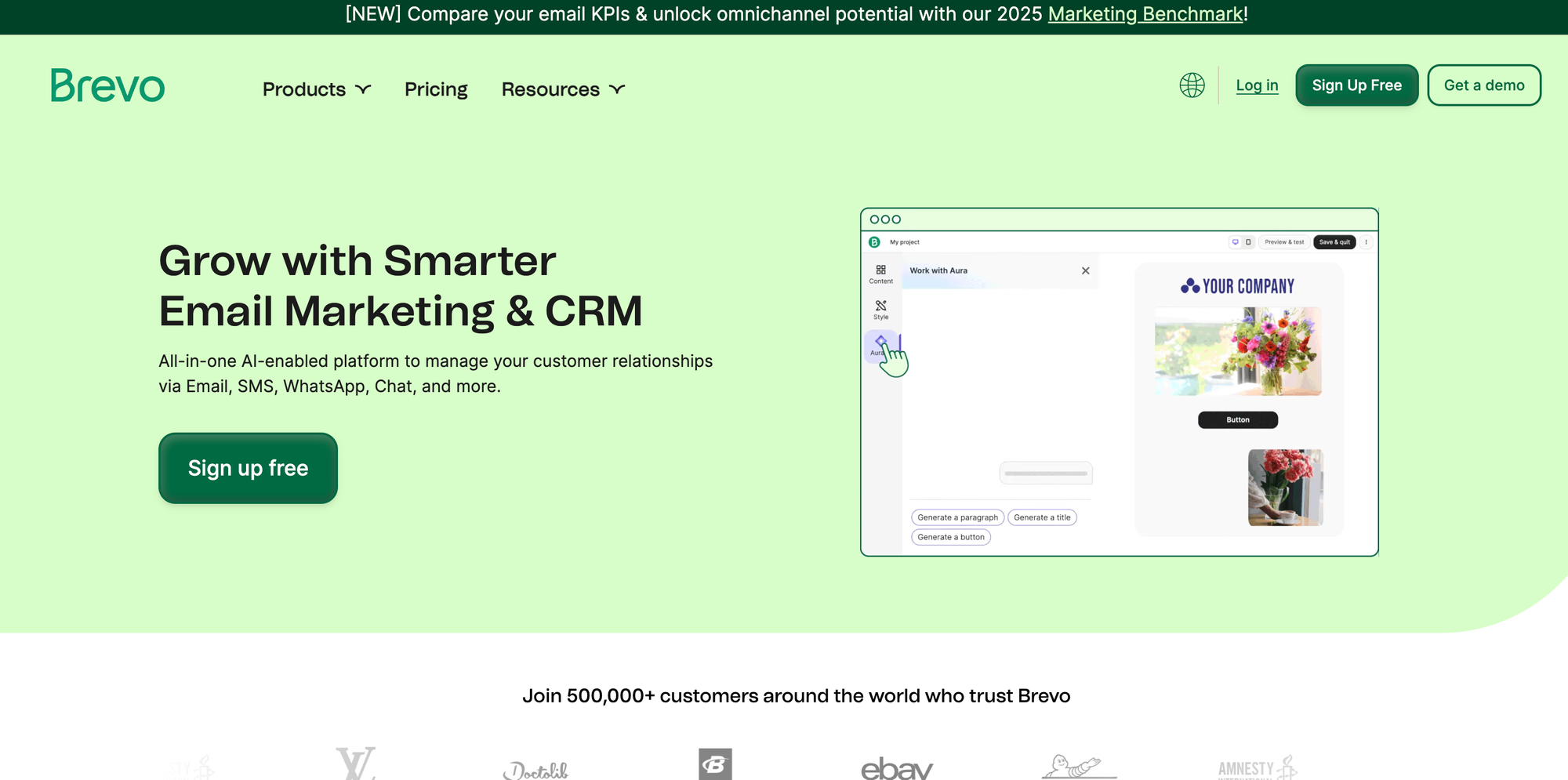Screen dimensions: 1568x780
Task: Click the Sign Up Free header button
Action: coord(1357,85)
